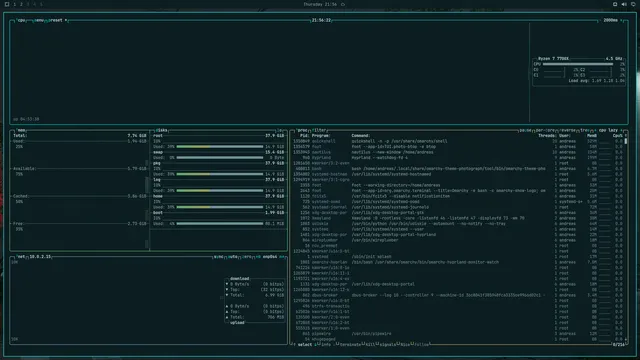The height and width of the screenshot is (360, 640).
Task: Select the dbus-broker process row
Action: (458, 295)
